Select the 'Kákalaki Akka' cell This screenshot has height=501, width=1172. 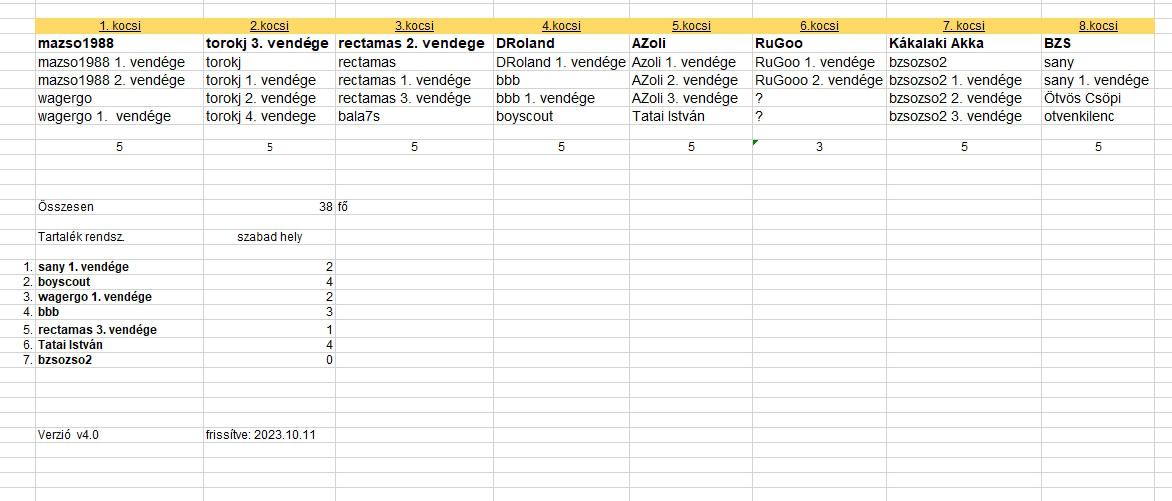pyautogui.click(x=964, y=43)
